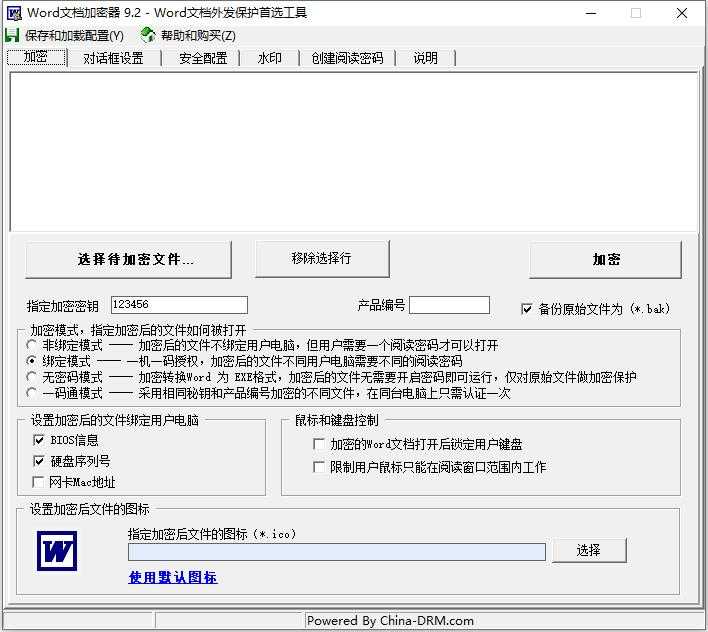The width and height of the screenshot is (708, 632).
Task: Open the 安全配置 tab
Action: pyautogui.click(x=203, y=58)
